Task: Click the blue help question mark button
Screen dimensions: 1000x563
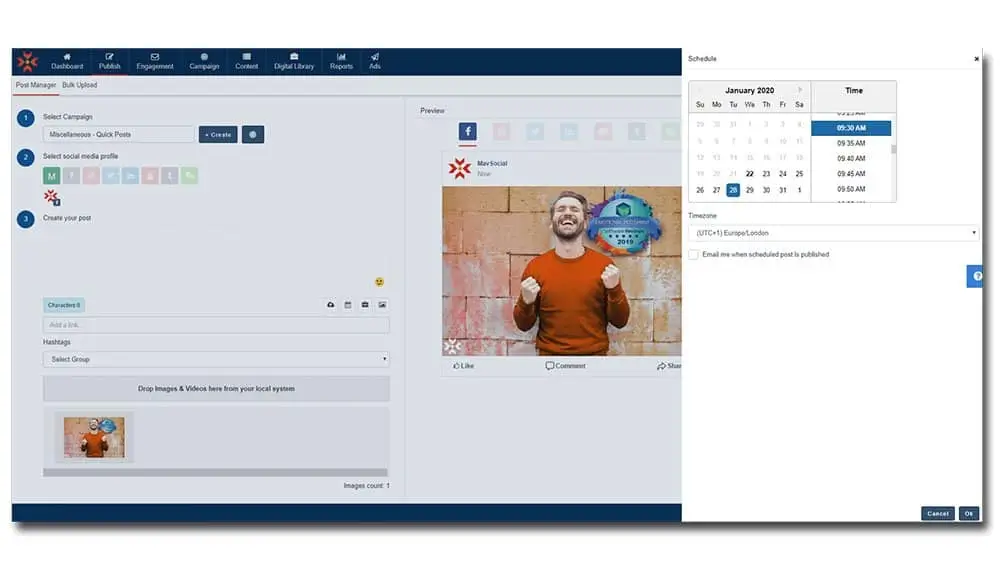Action: pos(975,276)
